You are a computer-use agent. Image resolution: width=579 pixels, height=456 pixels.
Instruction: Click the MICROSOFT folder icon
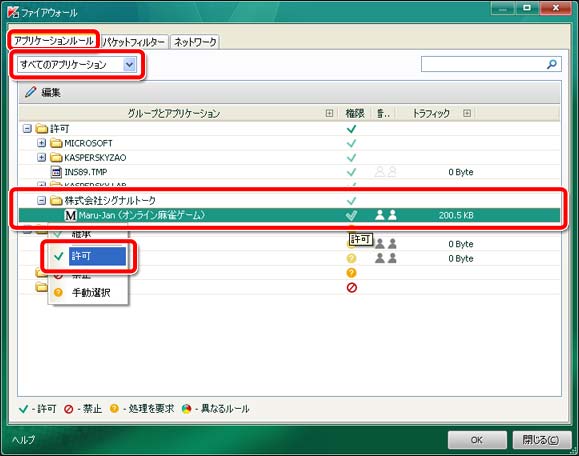click(56, 143)
